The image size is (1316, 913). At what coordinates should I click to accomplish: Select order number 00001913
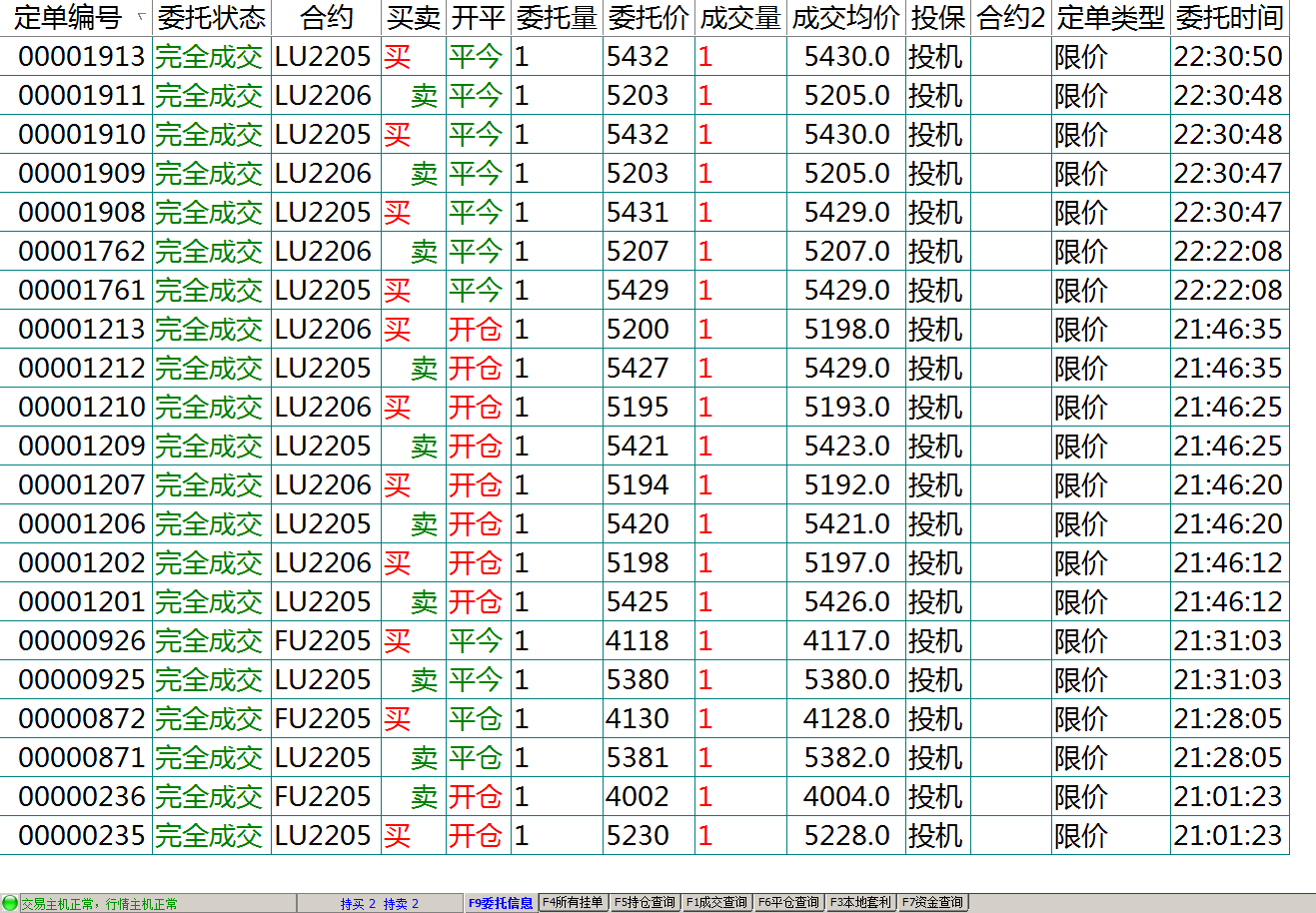click(82, 57)
